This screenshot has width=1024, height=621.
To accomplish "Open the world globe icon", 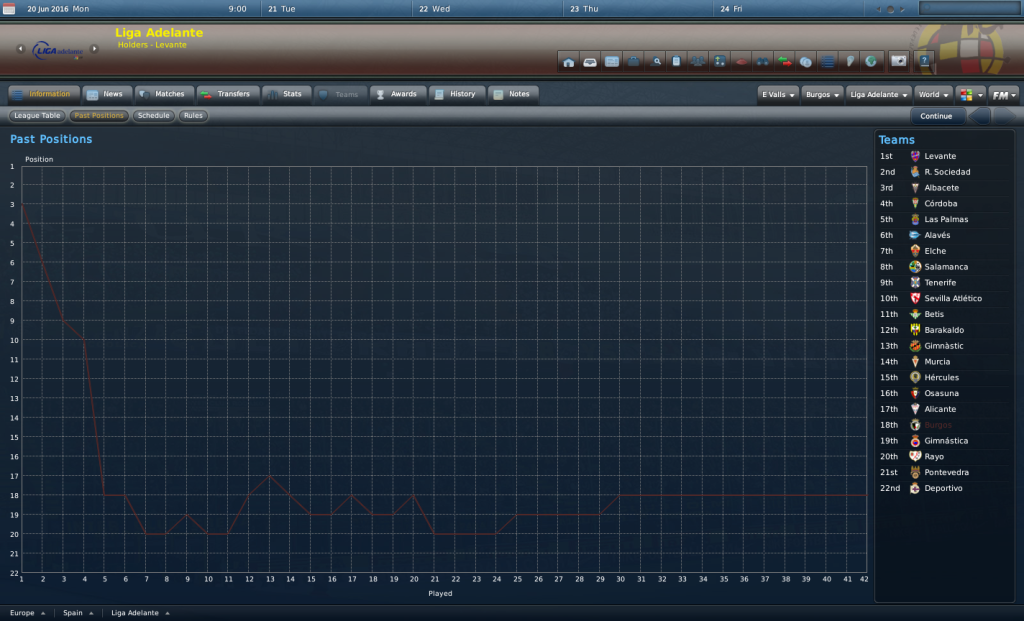I will [x=871, y=61].
